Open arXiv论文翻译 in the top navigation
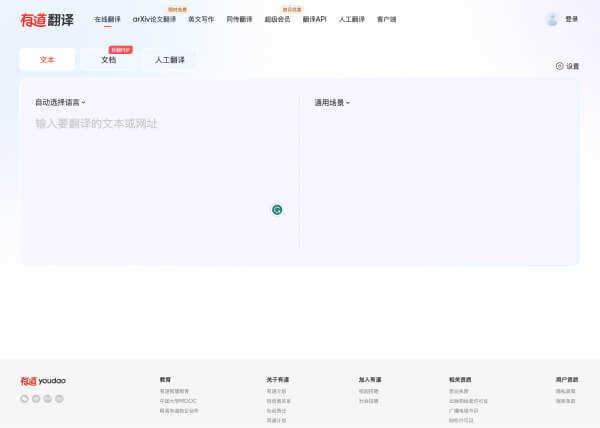This screenshot has height=428, width=600. tap(154, 20)
